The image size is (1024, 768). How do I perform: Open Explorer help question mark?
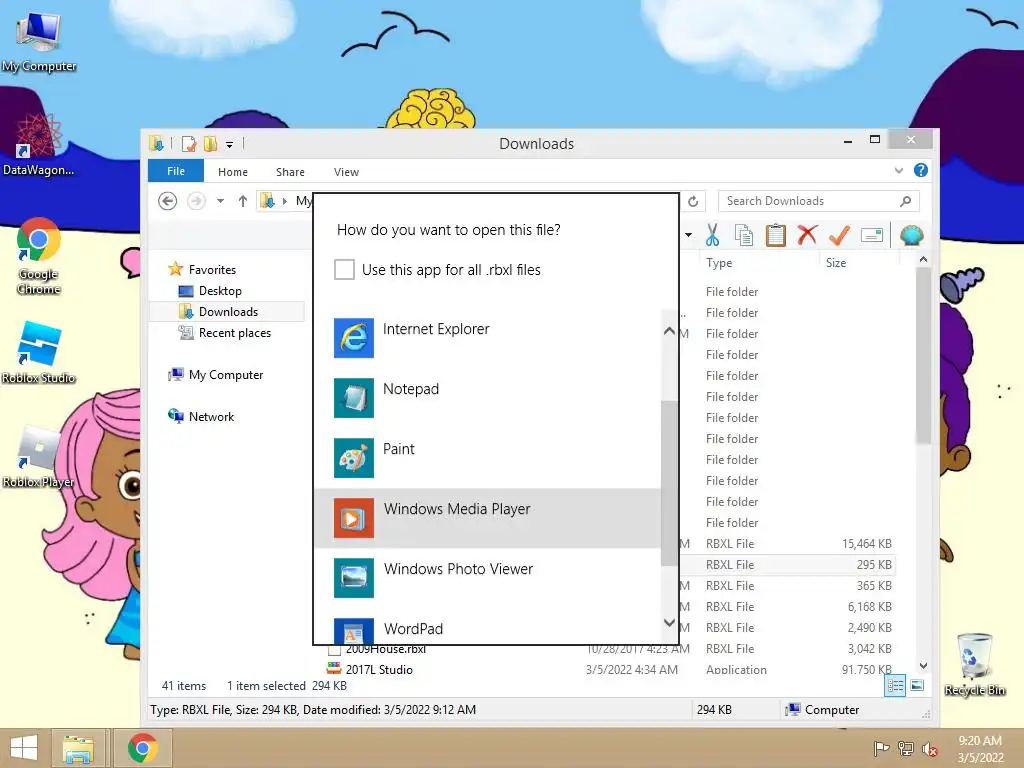pyautogui.click(x=921, y=170)
